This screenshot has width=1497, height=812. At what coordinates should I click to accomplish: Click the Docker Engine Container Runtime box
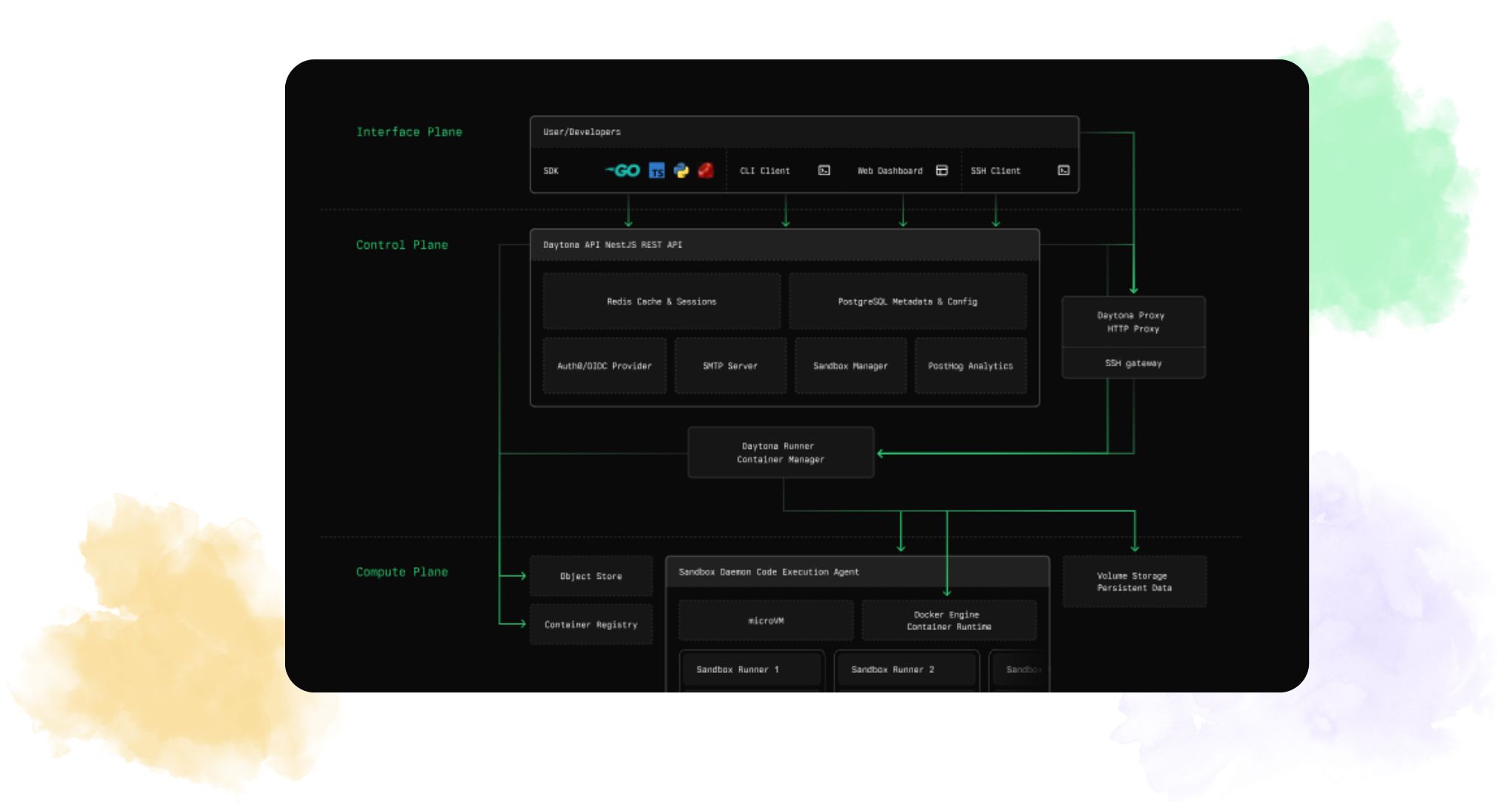click(948, 620)
